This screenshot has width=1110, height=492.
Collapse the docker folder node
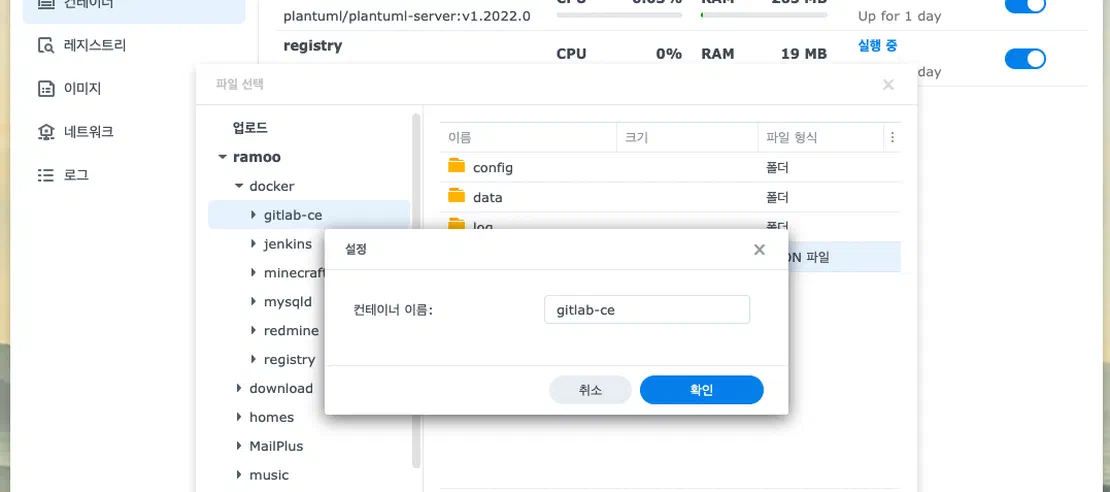coord(239,186)
